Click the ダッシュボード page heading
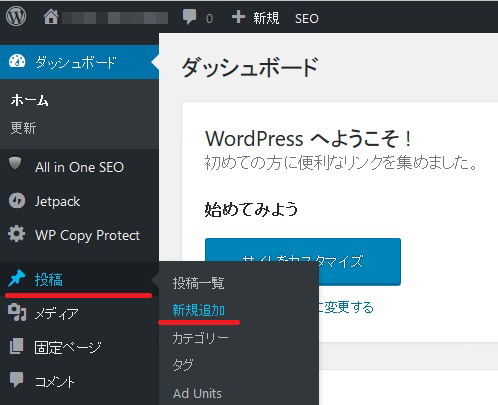The height and width of the screenshot is (405, 498). (250, 68)
